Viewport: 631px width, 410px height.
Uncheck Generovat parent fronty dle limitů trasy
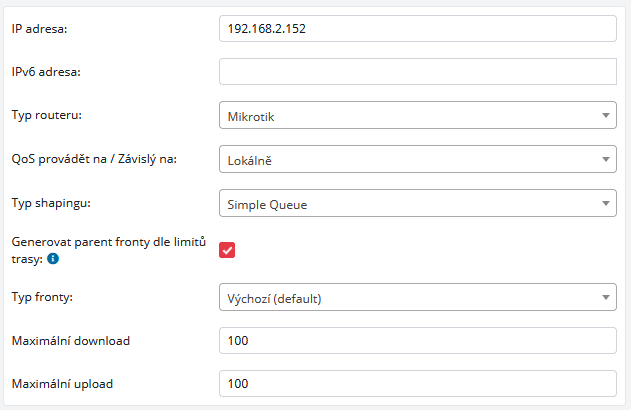(x=227, y=250)
